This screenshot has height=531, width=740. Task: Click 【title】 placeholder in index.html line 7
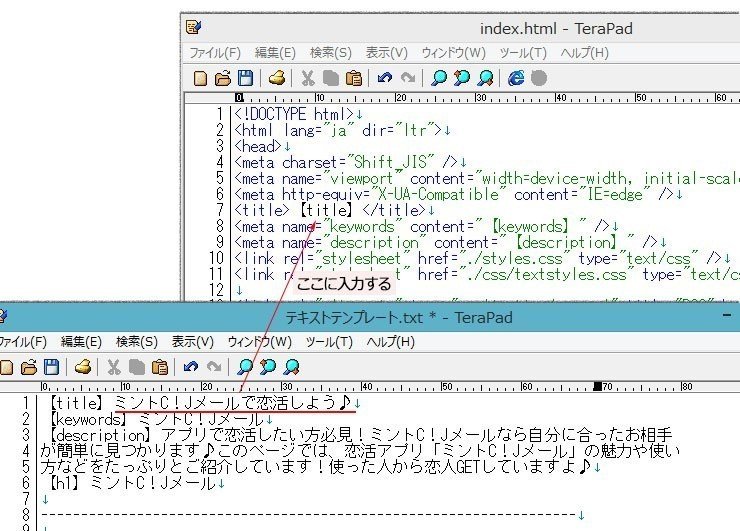coord(326,210)
